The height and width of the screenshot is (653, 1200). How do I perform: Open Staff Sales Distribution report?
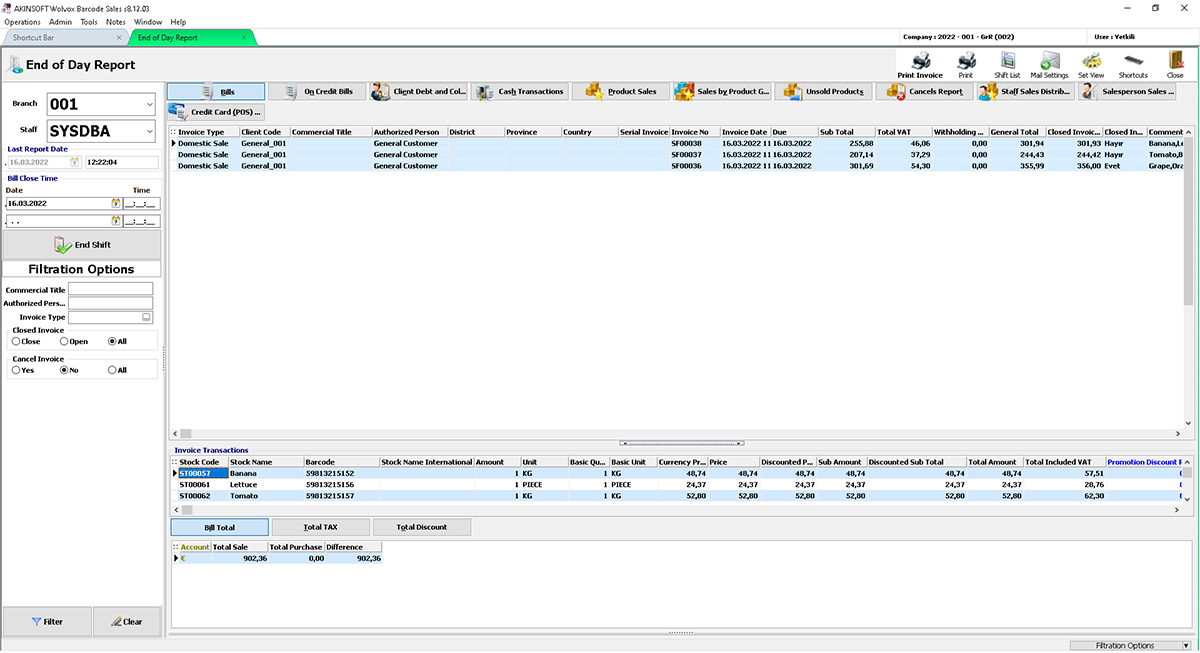click(x=1026, y=91)
